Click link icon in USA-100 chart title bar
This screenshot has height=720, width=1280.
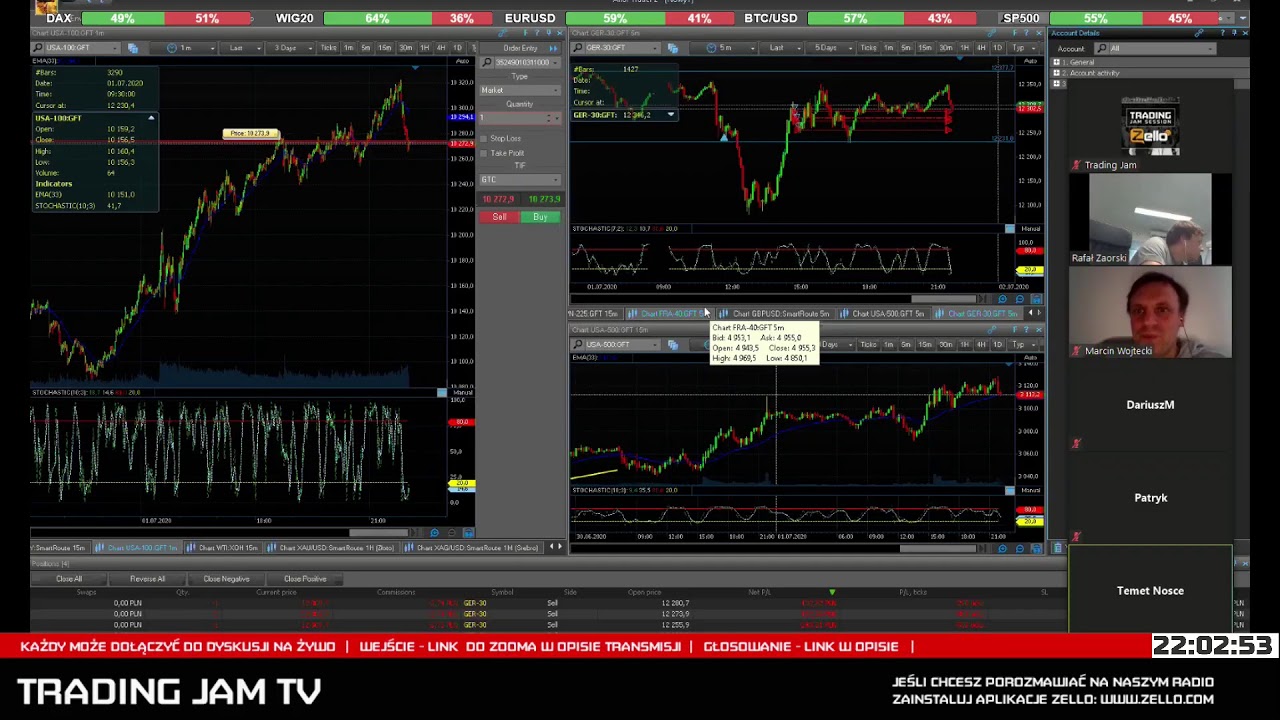[x=502, y=33]
